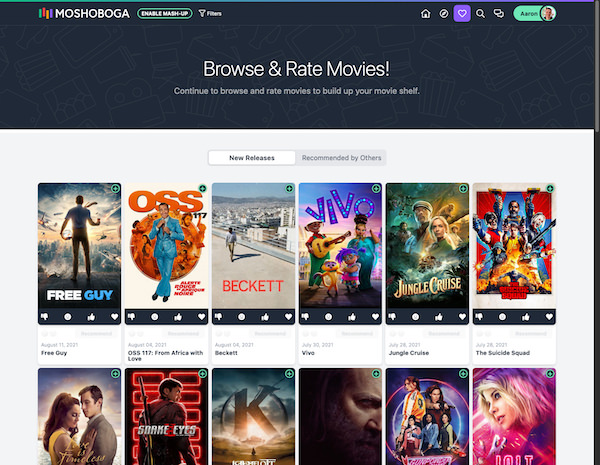The image size is (600, 465).
Task: Thumbs up Free Guy
Action: [91, 317]
